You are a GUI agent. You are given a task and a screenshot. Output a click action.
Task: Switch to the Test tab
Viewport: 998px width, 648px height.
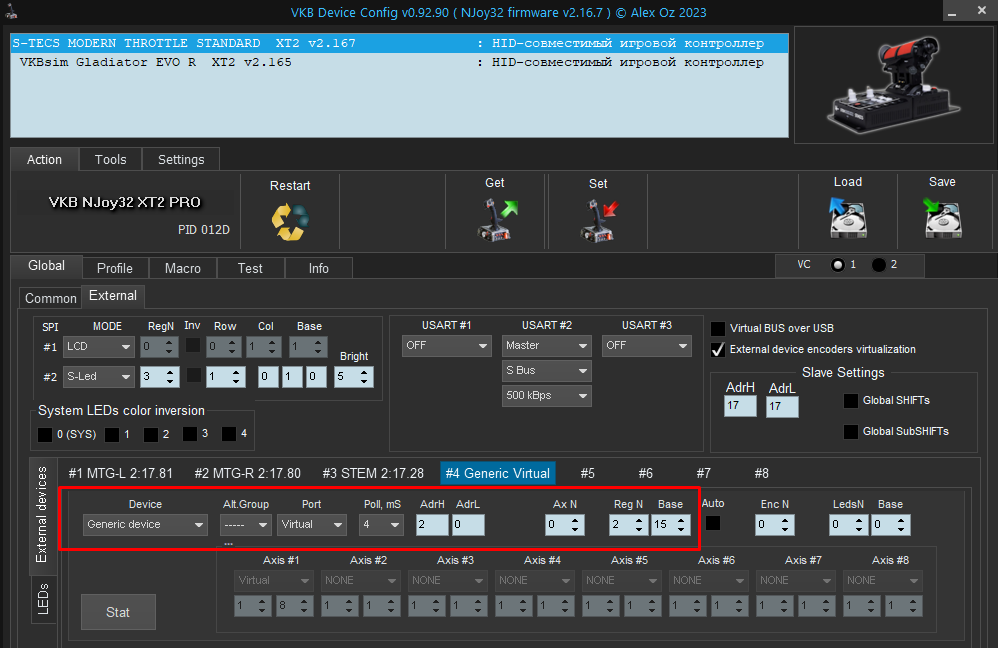pyautogui.click(x=250, y=269)
